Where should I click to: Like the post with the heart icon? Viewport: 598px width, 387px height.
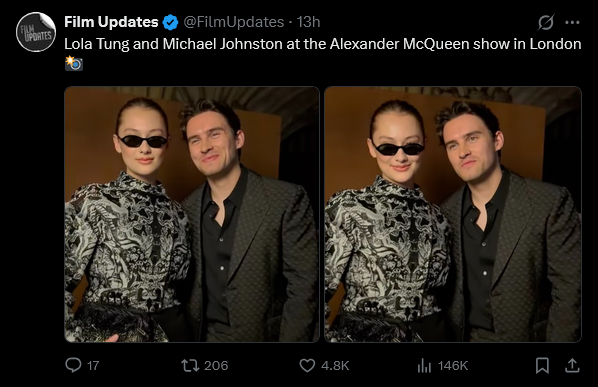[x=307, y=365]
